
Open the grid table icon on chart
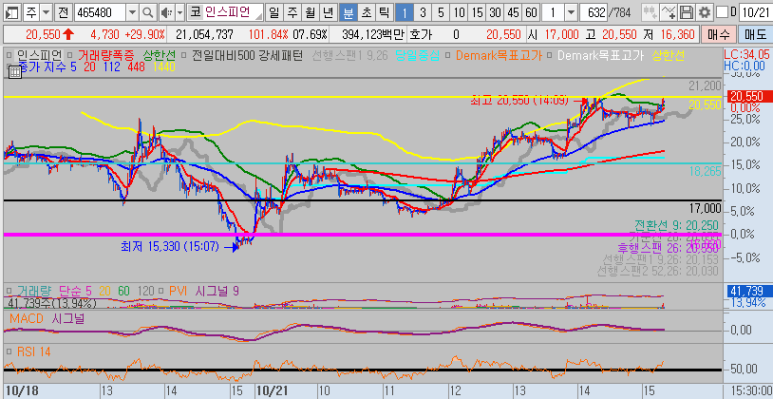click(x=15, y=72)
